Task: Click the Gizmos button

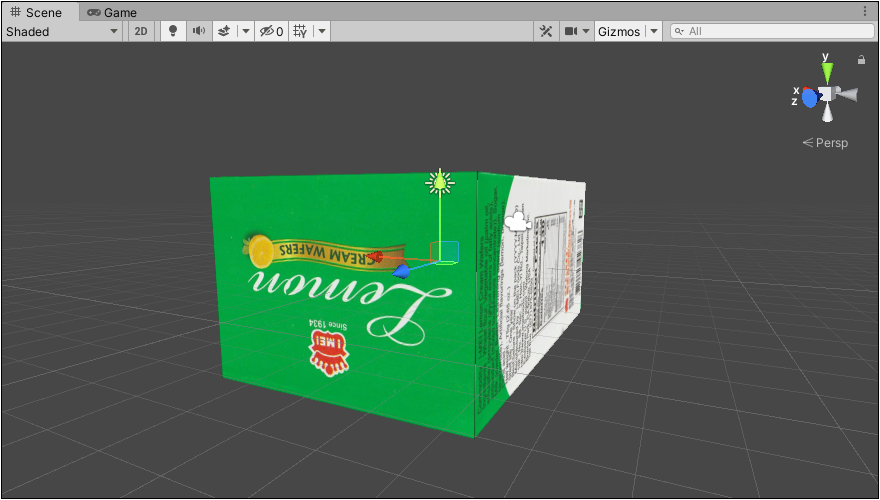Action: tap(619, 31)
